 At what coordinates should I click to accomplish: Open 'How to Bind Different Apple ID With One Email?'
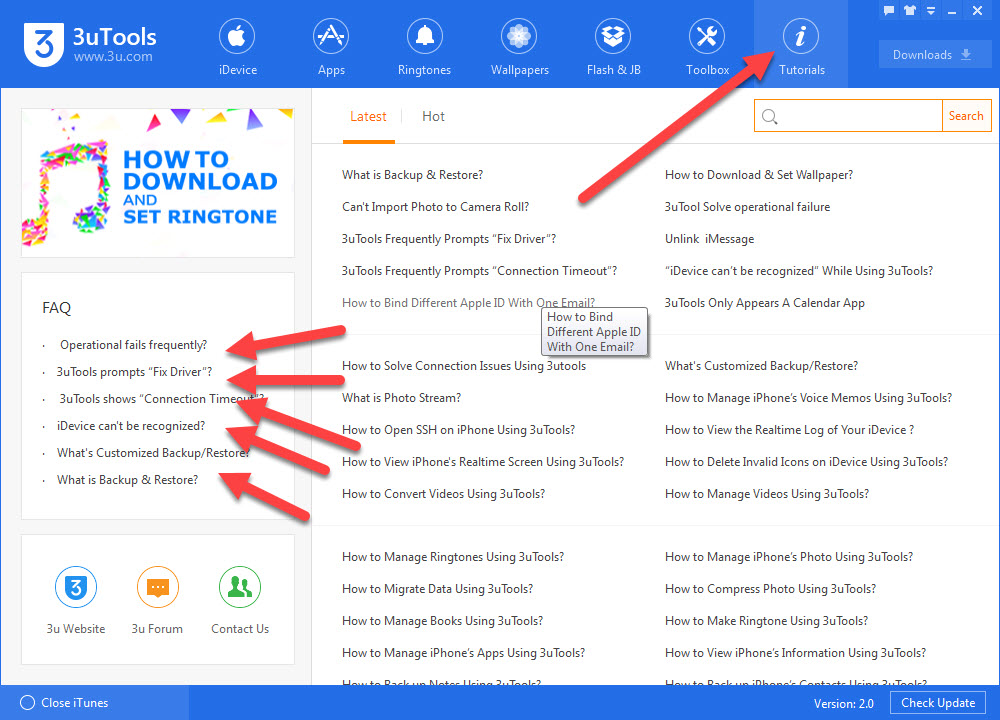[468, 303]
